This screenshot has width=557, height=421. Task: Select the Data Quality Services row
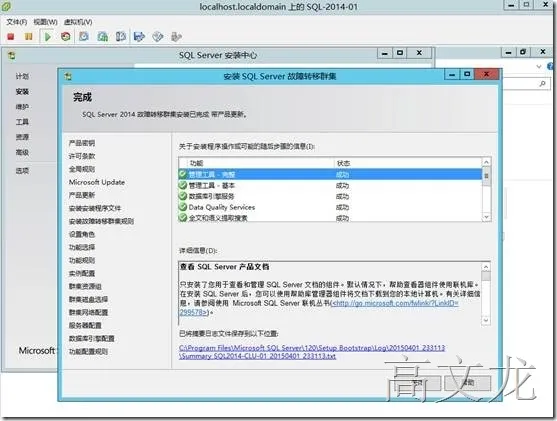tap(330, 207)
